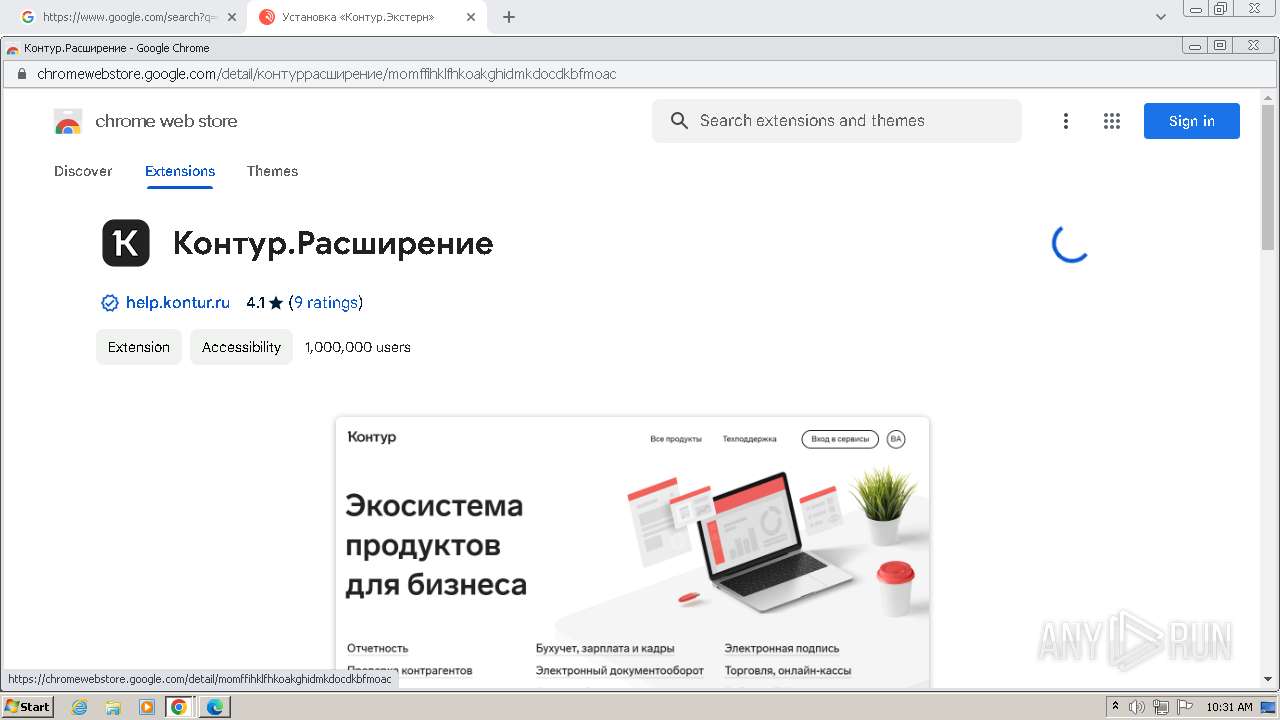
Task: Open the three-dot more options menu
Action: pyautogui.click(x=1066, y=121)
